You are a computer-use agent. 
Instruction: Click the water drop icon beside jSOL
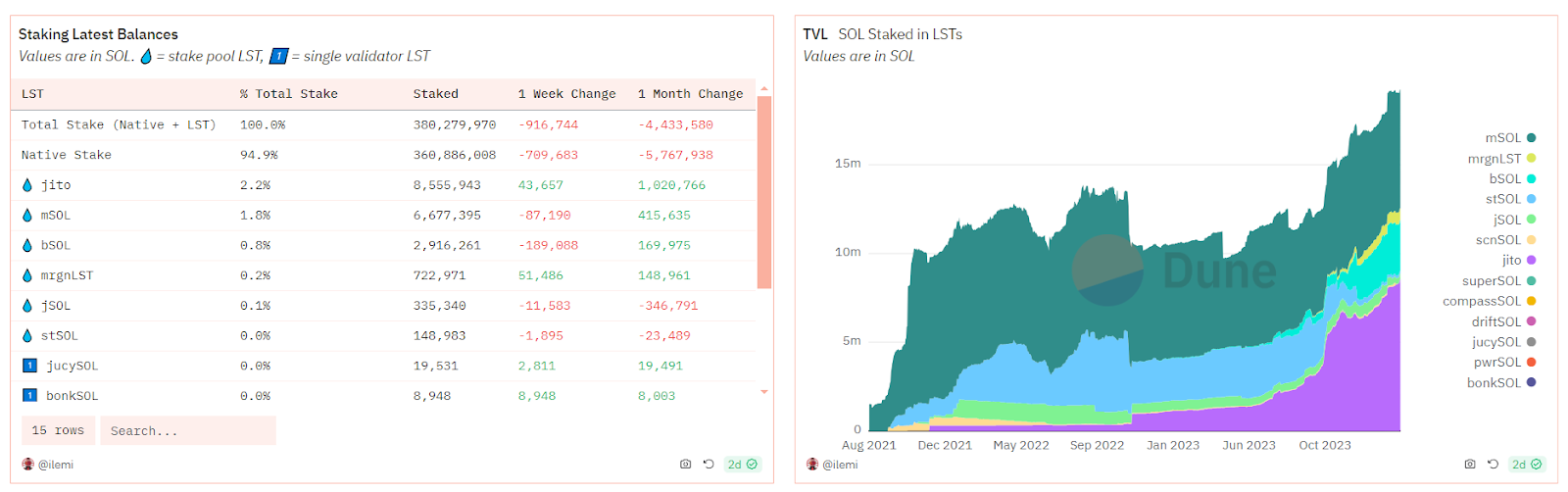[x=27, y=306]
